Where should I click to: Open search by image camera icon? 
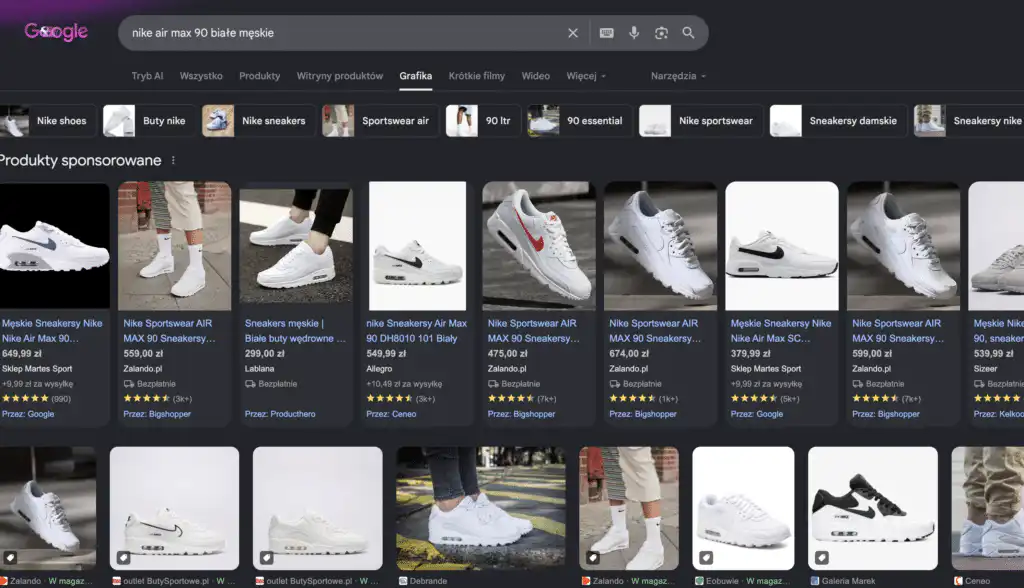pyautogui.click(x=662, y=33)
